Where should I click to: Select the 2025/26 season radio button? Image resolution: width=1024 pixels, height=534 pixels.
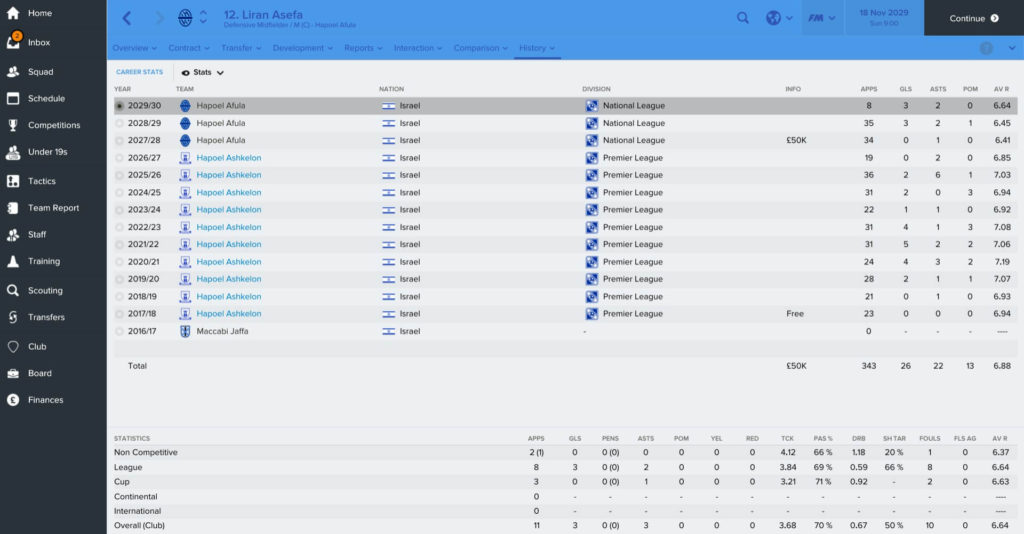point(119,175)
